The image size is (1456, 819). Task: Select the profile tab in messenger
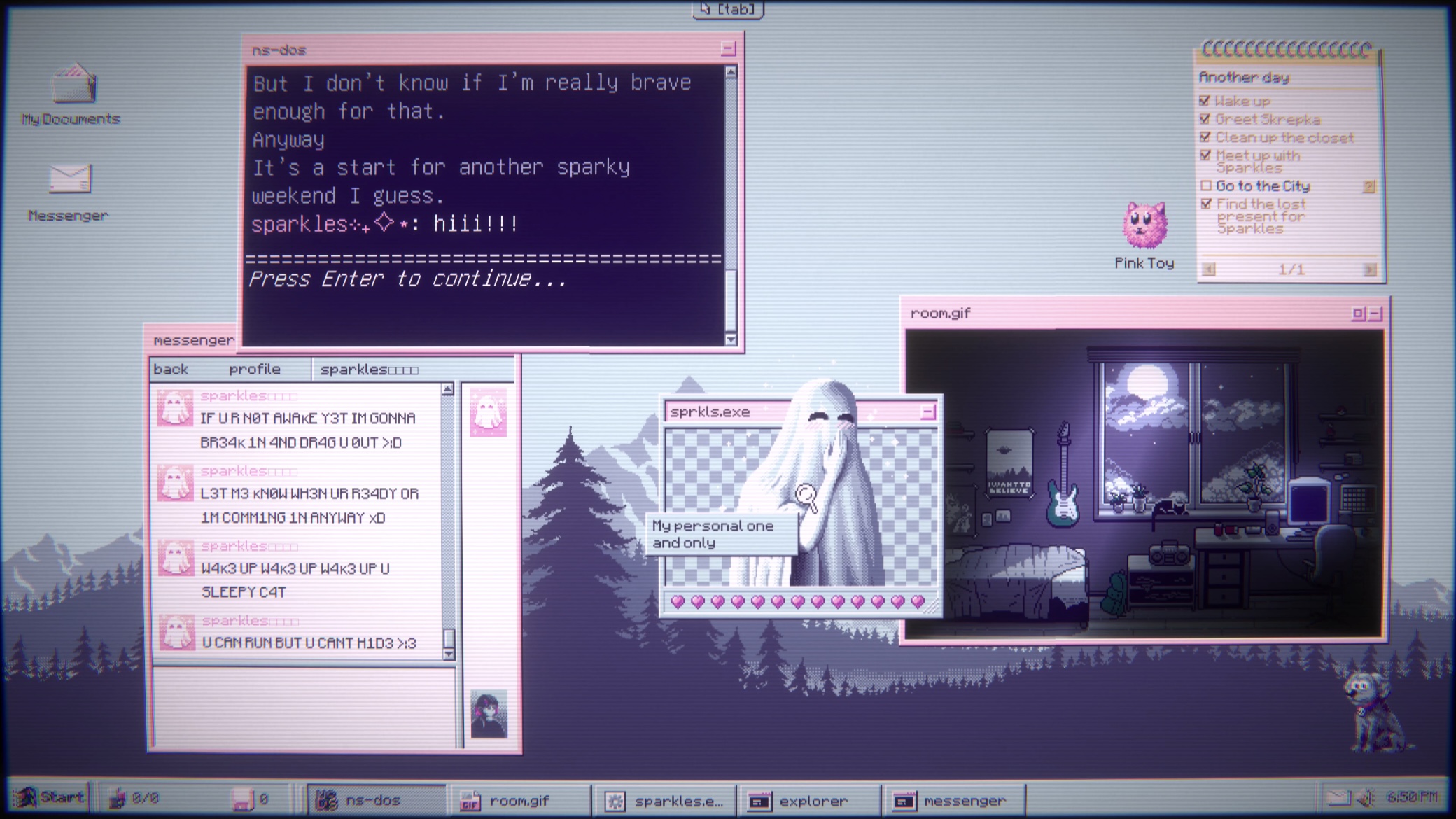[254, 370]
